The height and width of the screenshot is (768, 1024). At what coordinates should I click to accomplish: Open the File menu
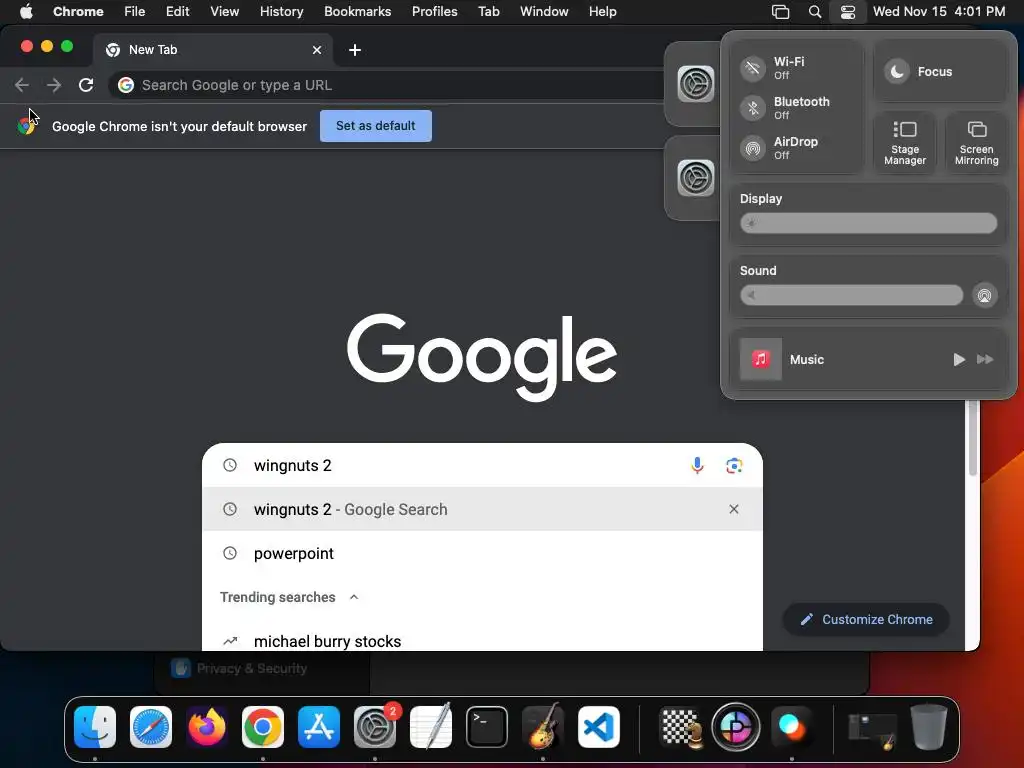coord(135,12)
